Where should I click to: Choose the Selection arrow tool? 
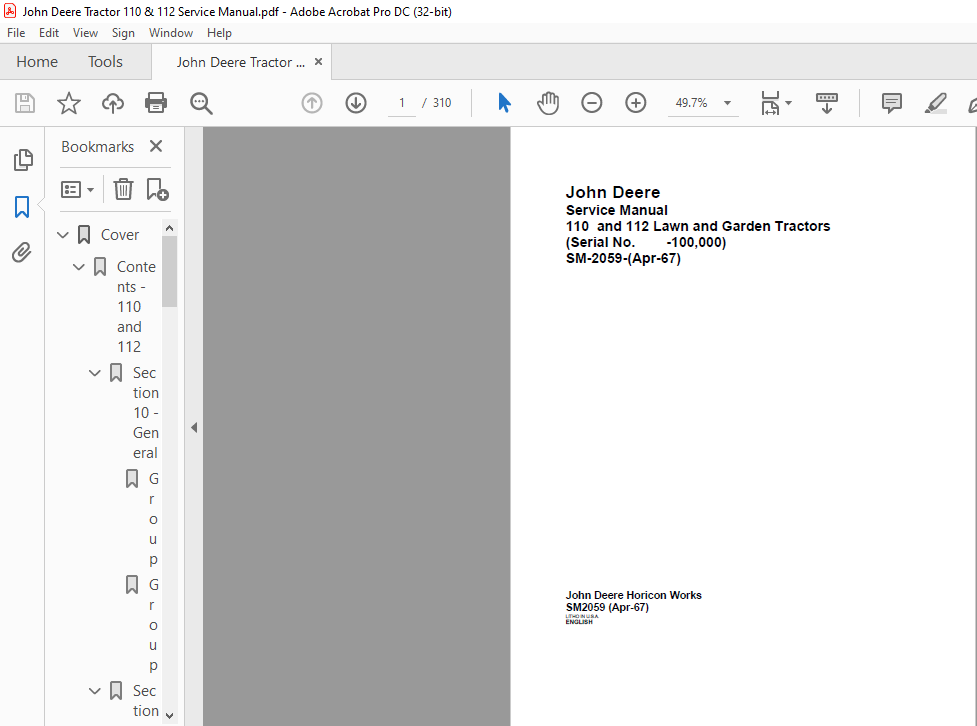504,103
